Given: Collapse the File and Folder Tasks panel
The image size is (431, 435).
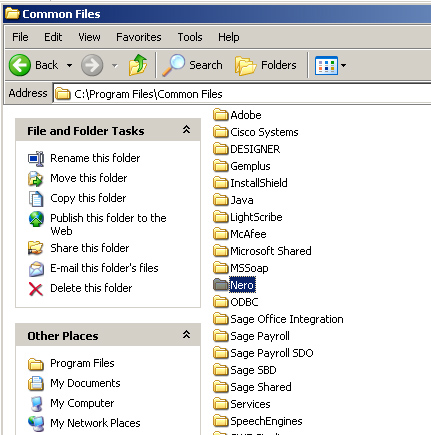Looking at the screenshot, I should pyautogui.click(x=187, y=130).
